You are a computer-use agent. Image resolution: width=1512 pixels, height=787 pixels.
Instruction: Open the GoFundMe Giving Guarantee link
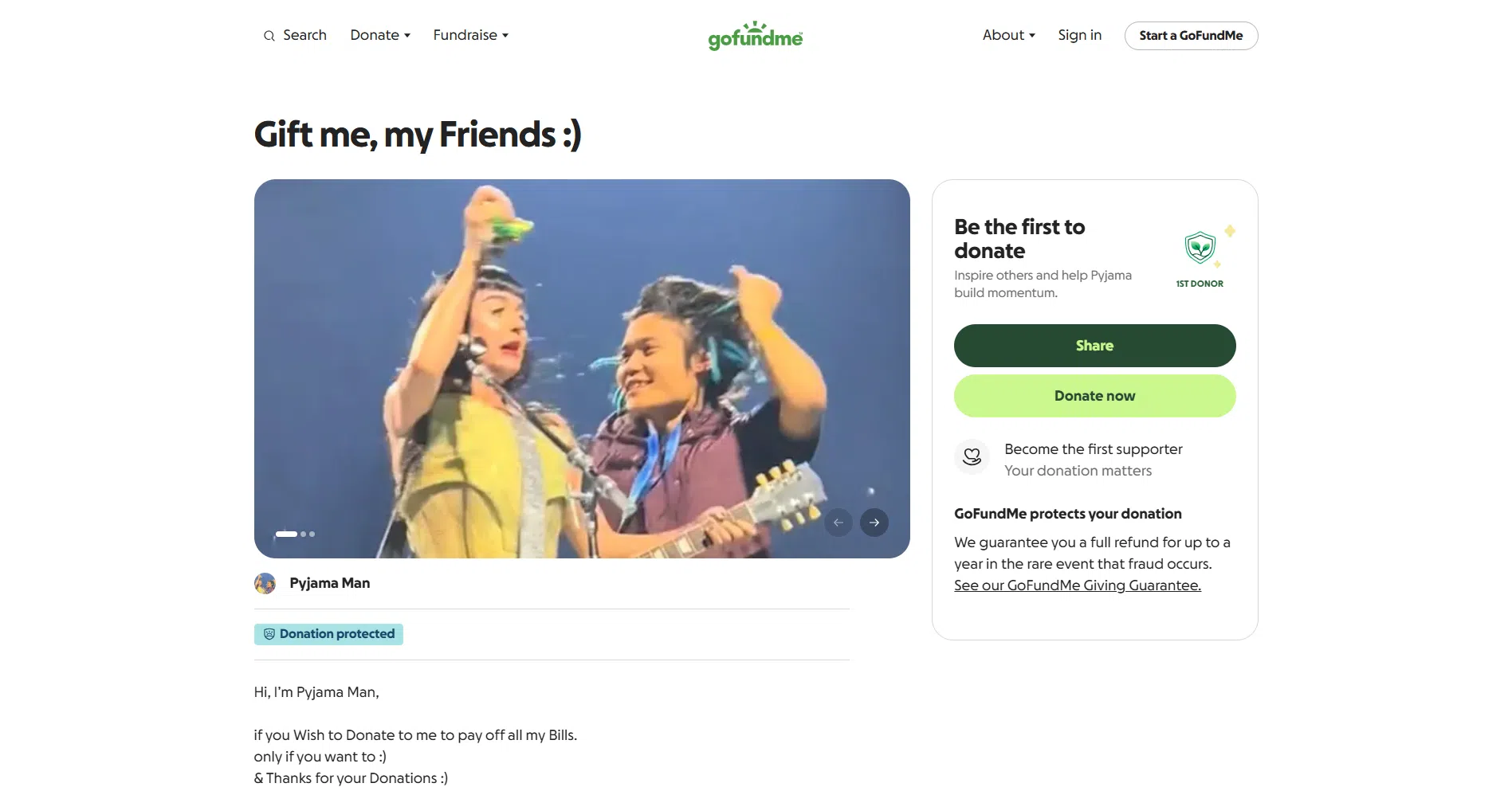coord(1077,585)
